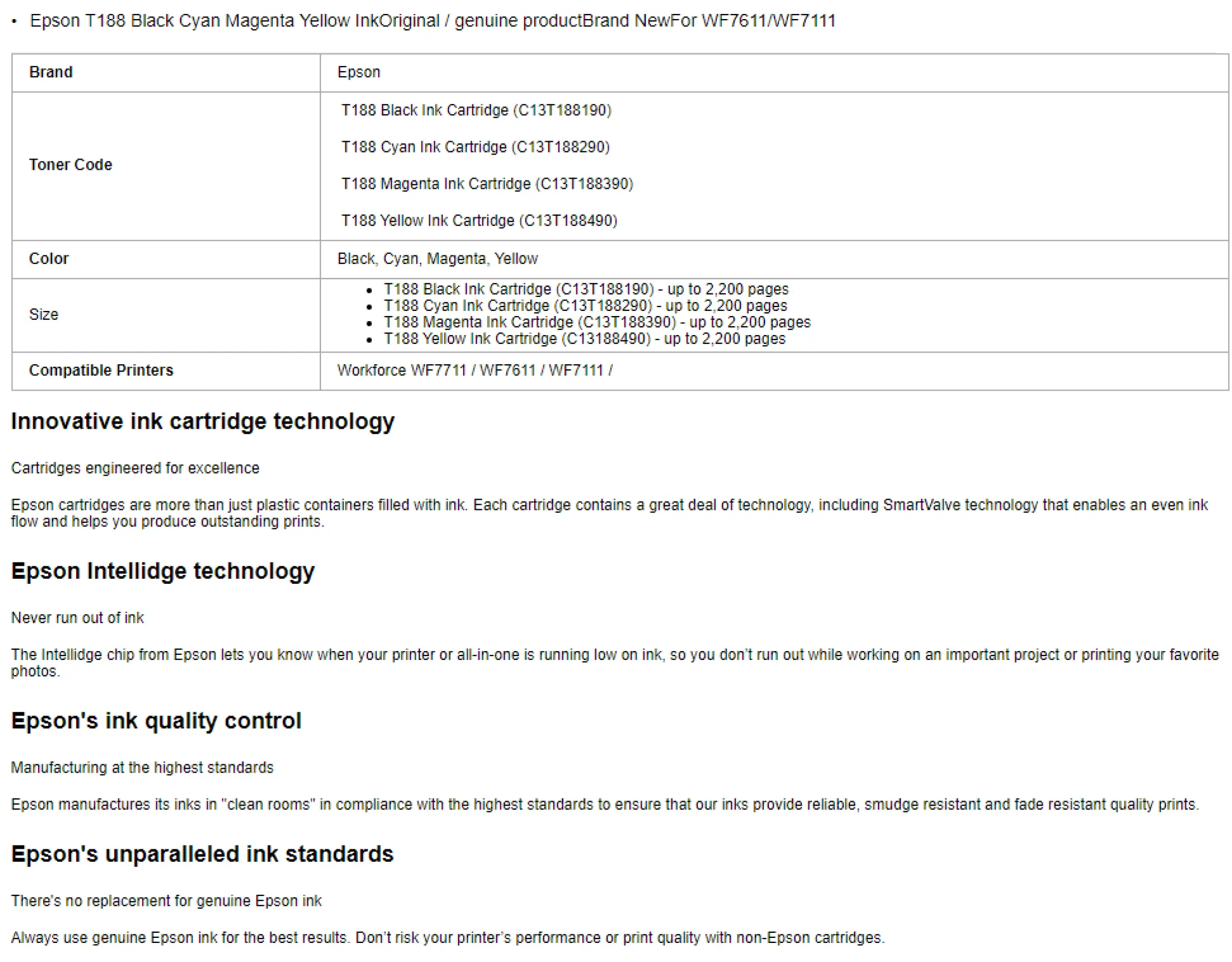Click the Brand table header cell
The image size is (1232, 962).
coord(51,72)
